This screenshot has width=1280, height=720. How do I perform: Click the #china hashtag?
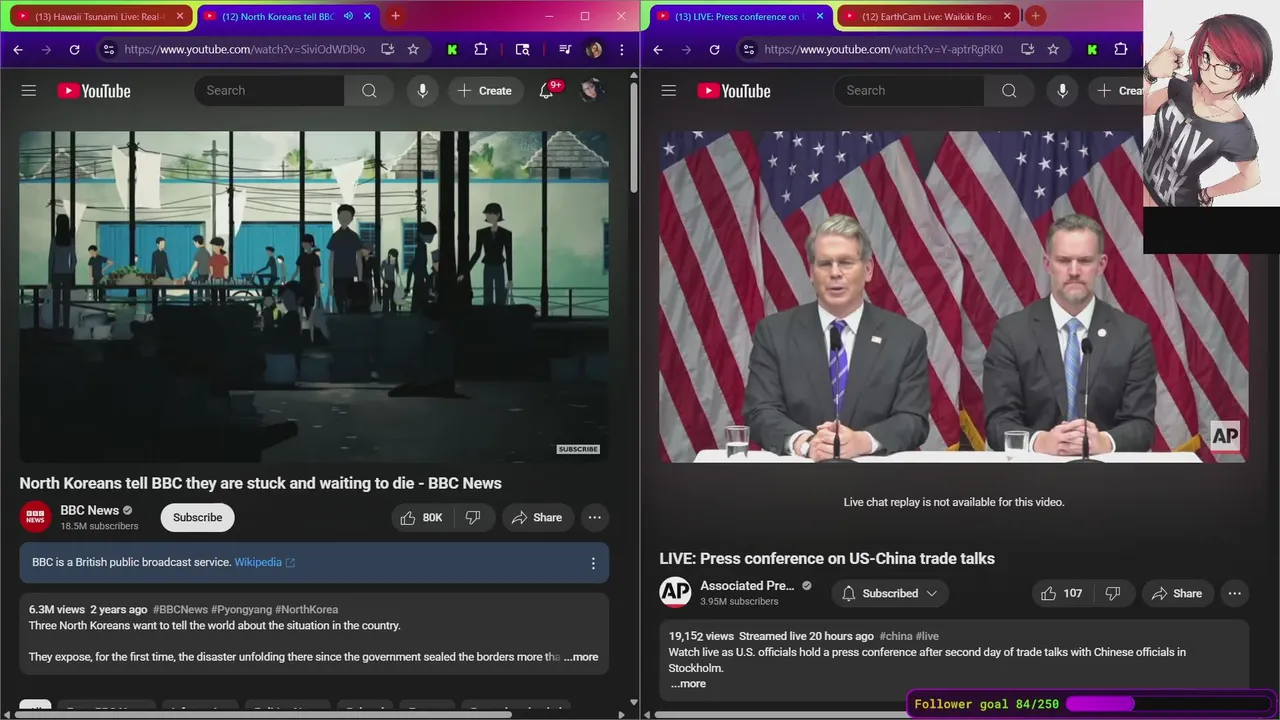click(x=895, y=636)
